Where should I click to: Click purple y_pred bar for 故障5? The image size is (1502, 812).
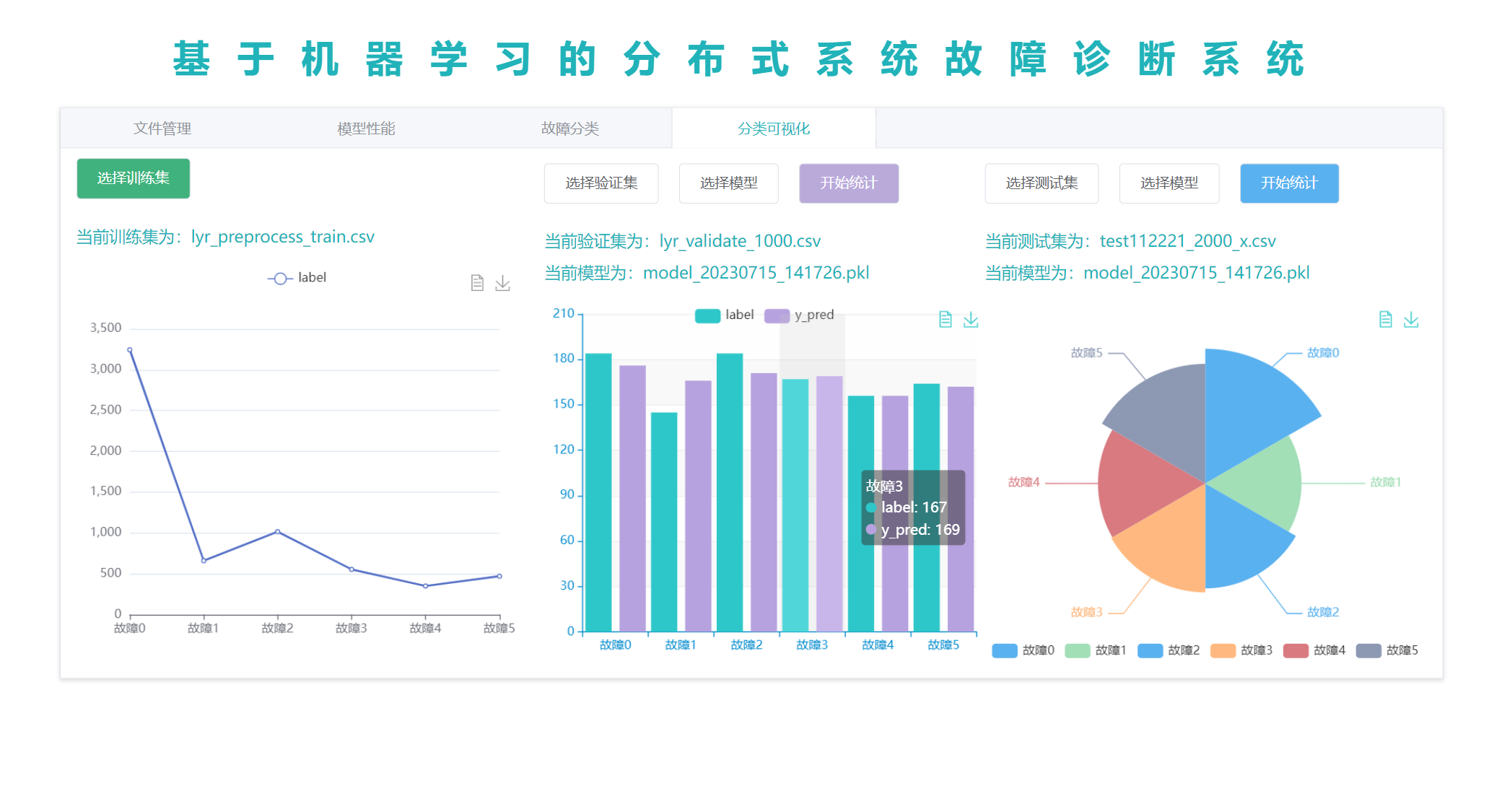point(961,509)
